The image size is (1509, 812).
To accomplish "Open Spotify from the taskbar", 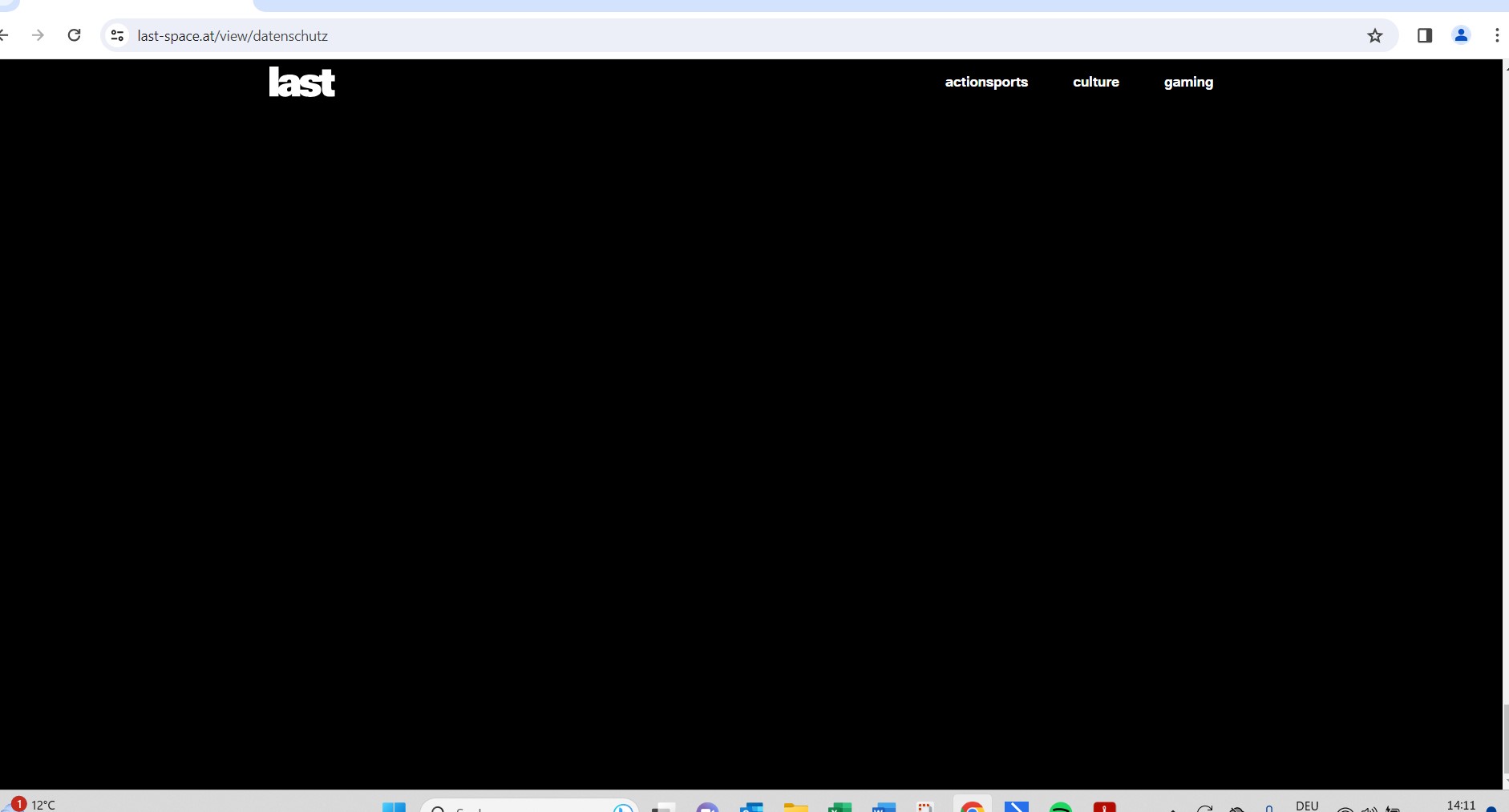I will (1061, 807).
